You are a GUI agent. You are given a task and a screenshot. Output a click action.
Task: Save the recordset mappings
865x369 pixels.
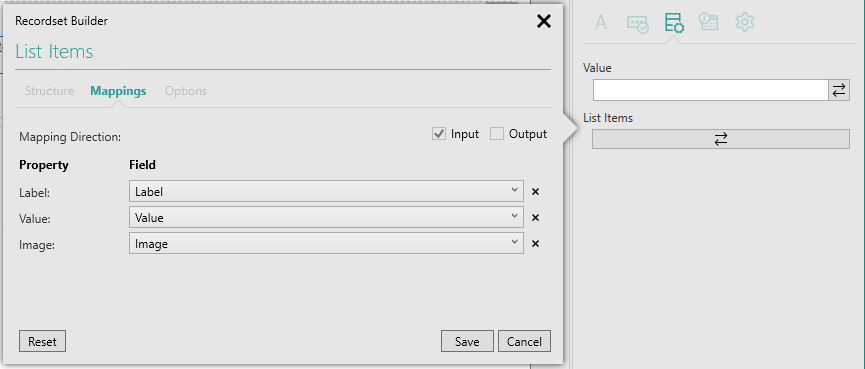point(467,341)
